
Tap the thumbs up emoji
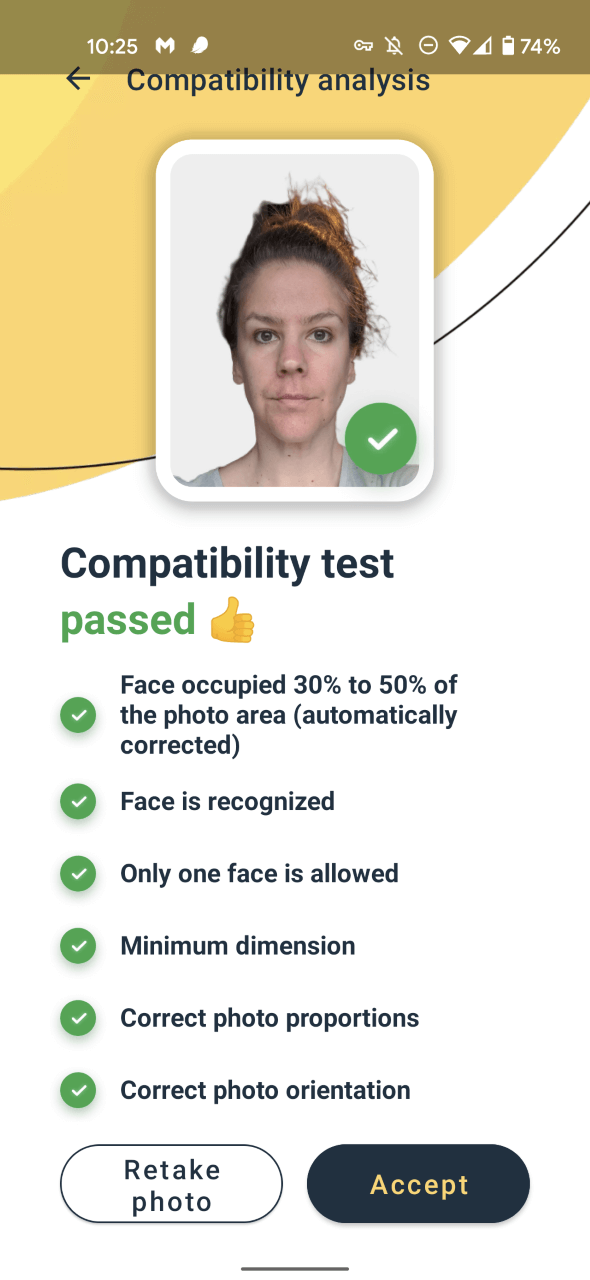[x=232, y=620]
